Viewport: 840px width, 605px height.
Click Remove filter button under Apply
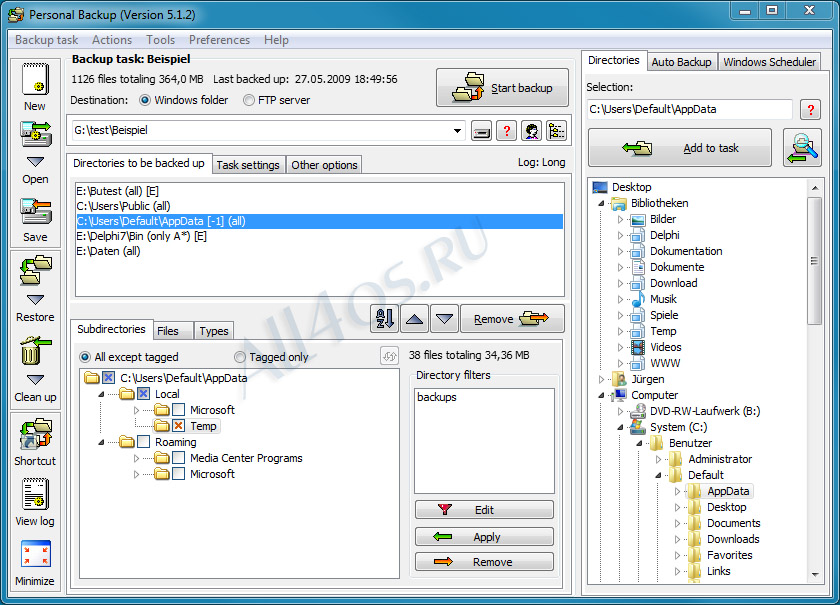[x=484, y=562]
